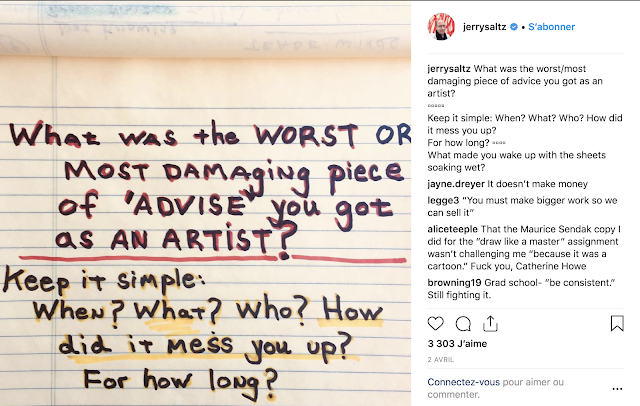Open the jerrysaltz profile picture

[441, 27]
